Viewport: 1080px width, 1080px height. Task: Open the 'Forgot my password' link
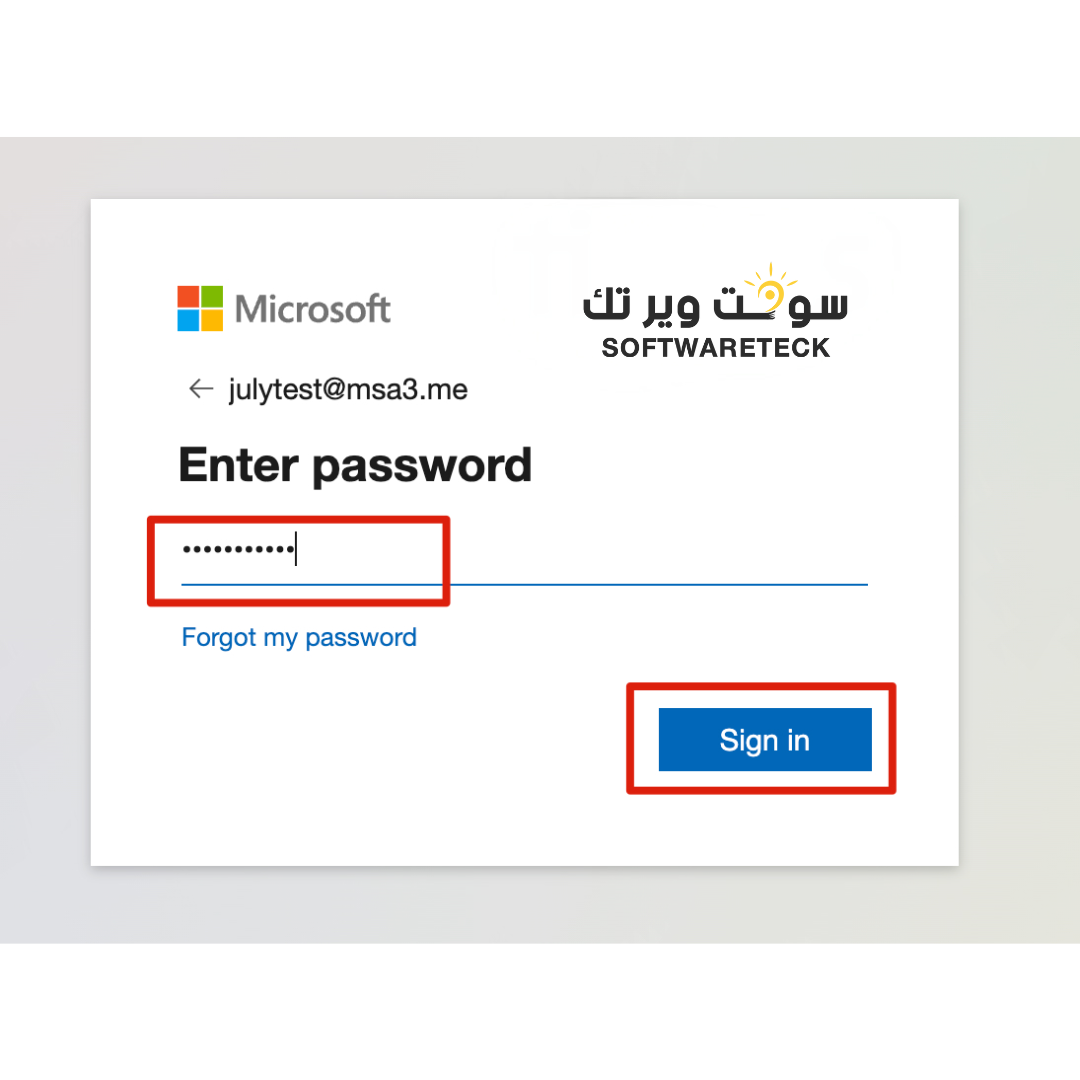[x=299, y=637]
